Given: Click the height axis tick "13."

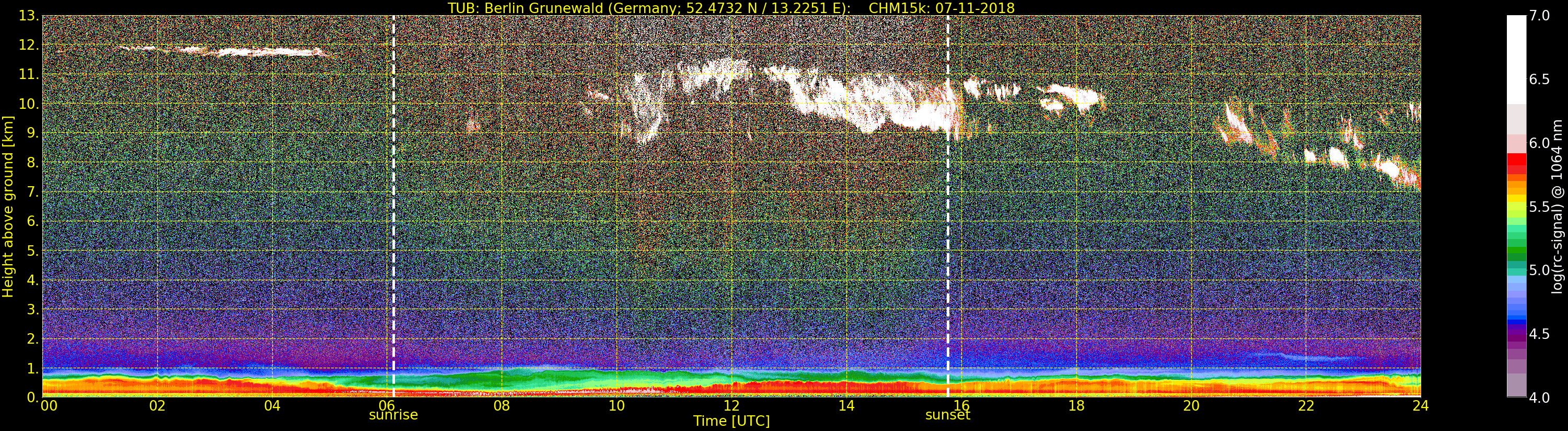Looking at the screenshot, I should point(29,16).
